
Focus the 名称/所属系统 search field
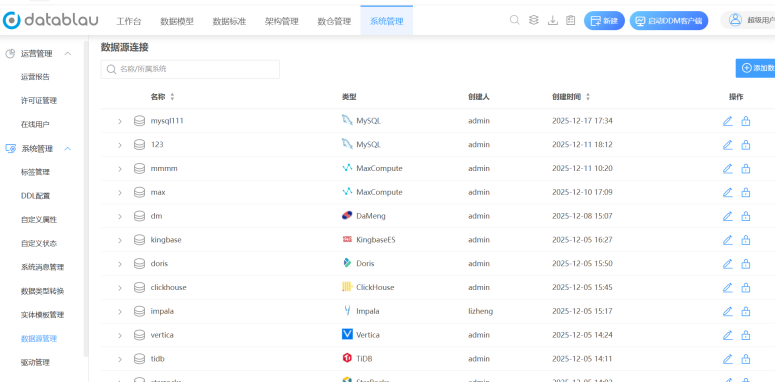(190, 69)
